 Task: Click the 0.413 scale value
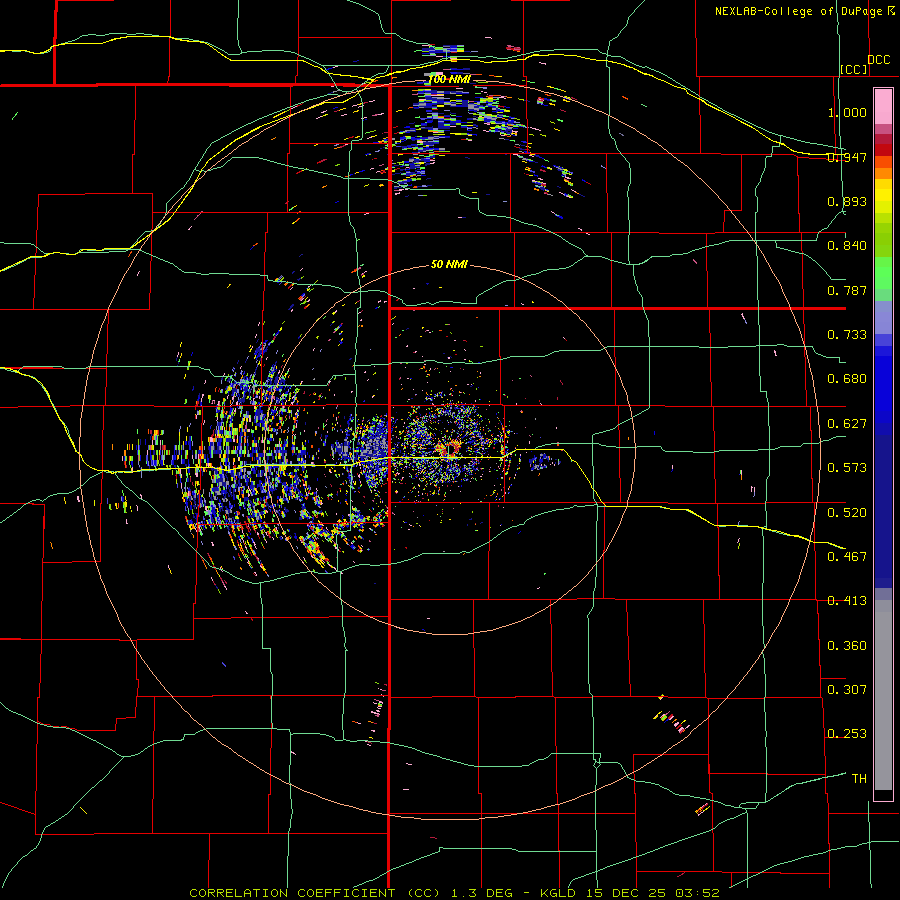coord(847,601)
